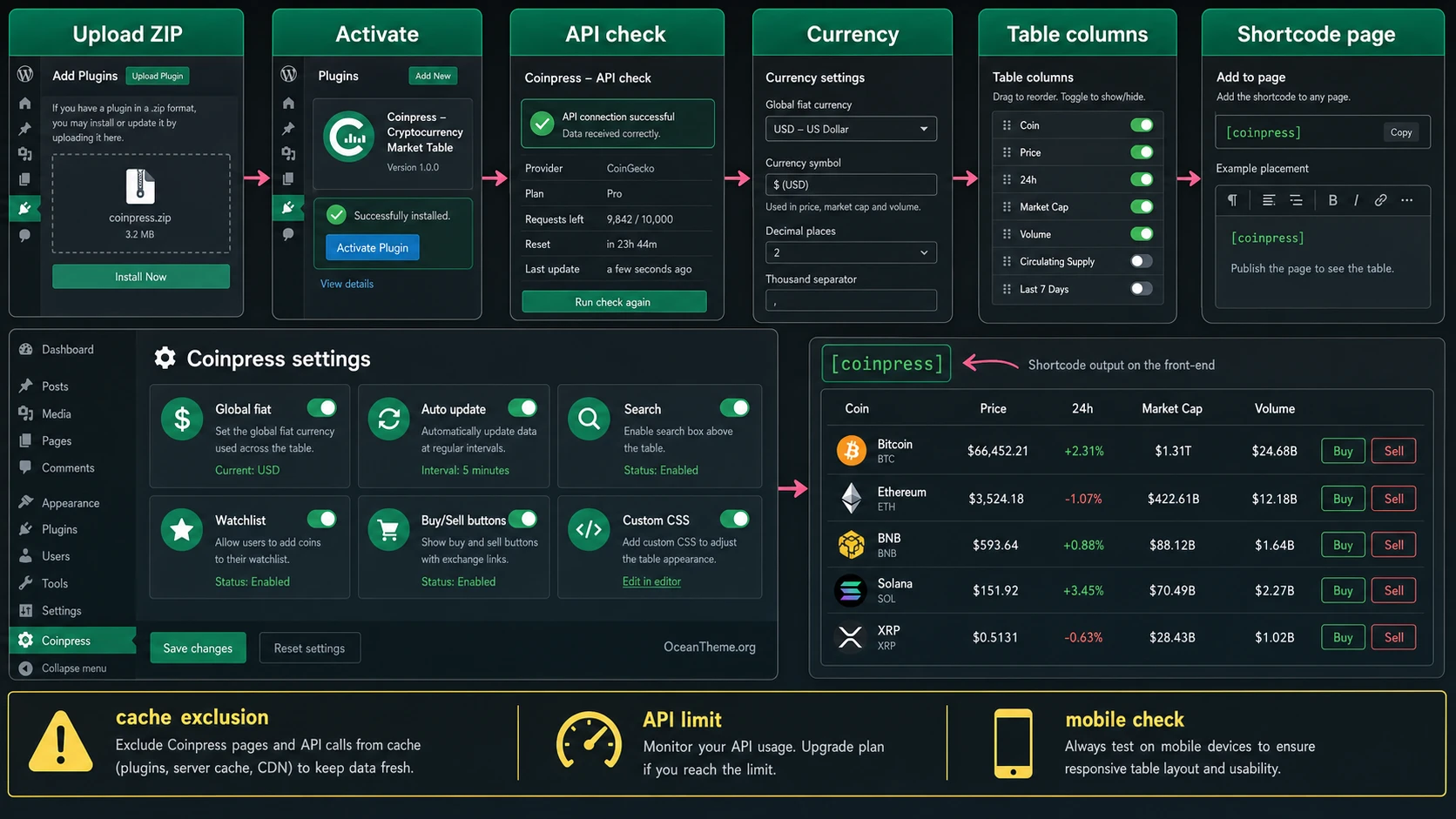Image resolution: width=1456 pixels, height=819 pixels.
Task: Toggle the Custom CSS setting switch
Action: pyautogui.click(x=735, y=519)
